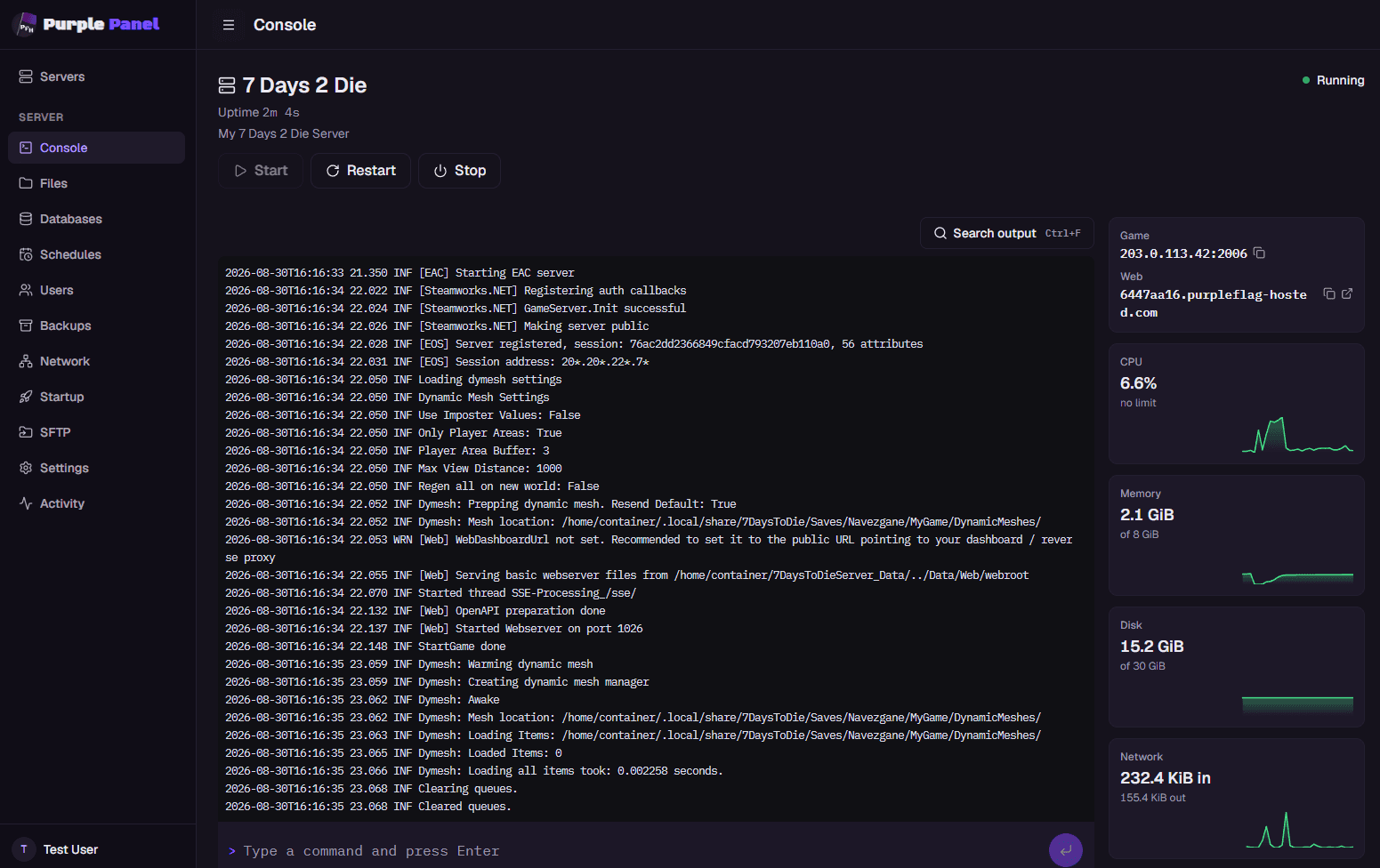Restart the 7 Days 2 Die server
This screenshot has height=868, width=1380.
360,171
